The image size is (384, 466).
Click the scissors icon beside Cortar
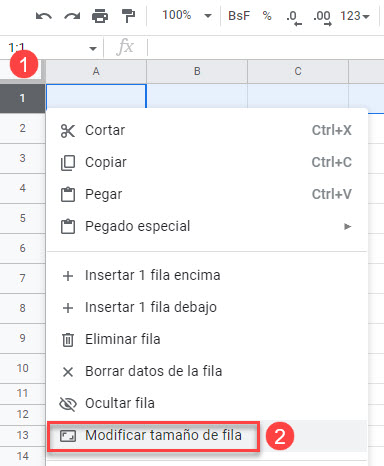pos(68,131)
